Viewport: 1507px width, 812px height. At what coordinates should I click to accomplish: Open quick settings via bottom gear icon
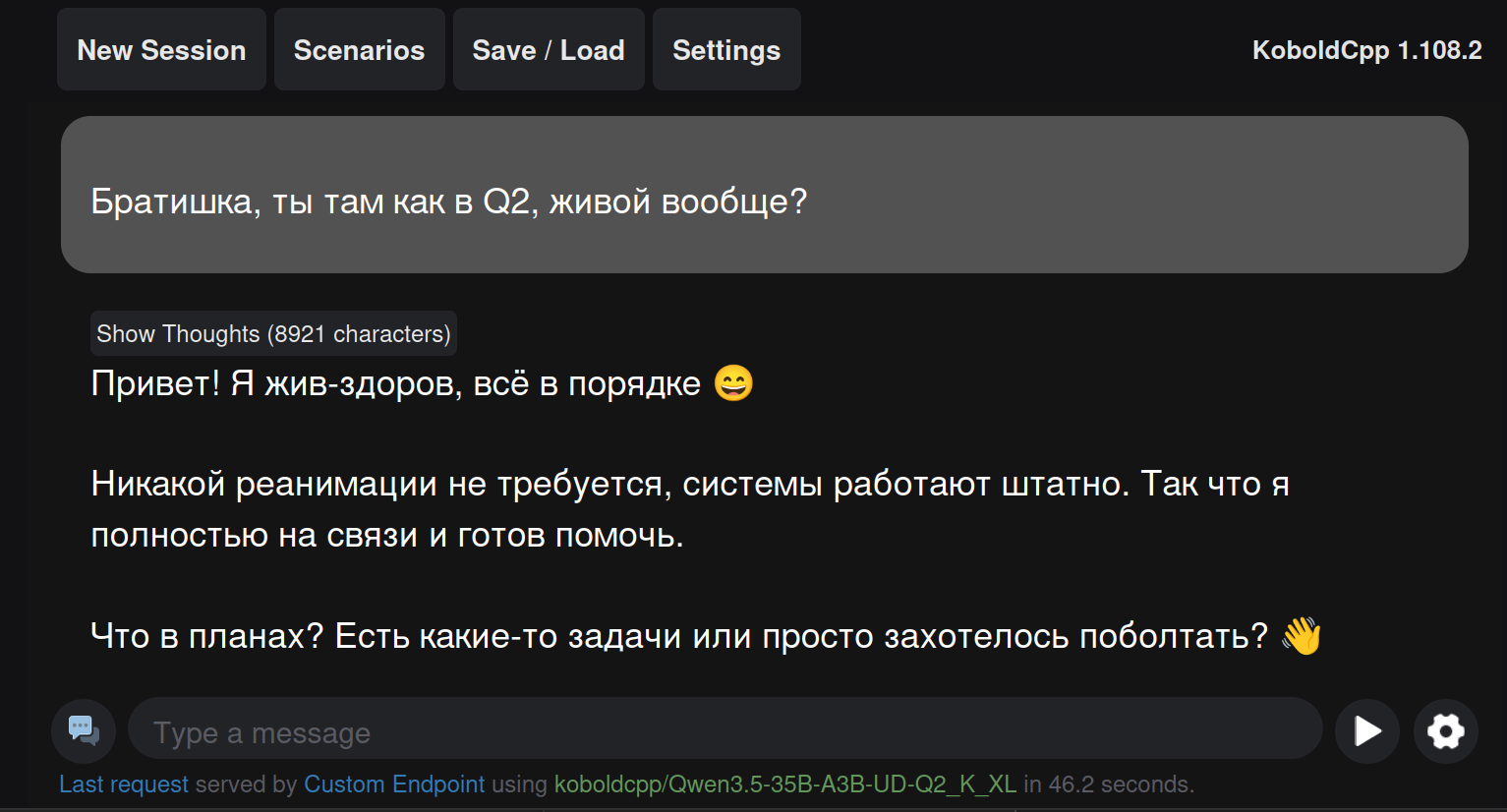point(1445,731)
